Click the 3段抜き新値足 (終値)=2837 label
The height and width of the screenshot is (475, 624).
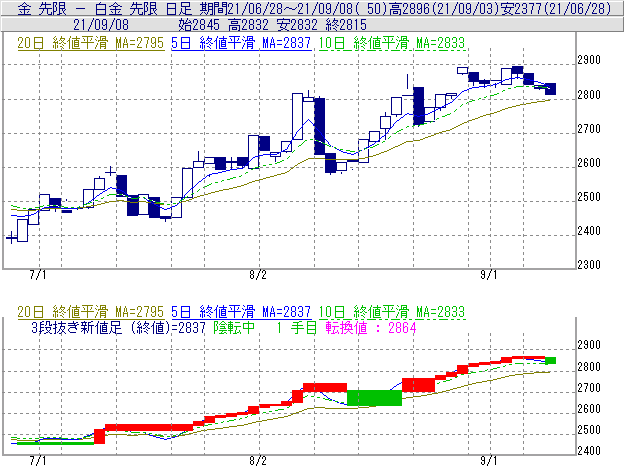coord(118,328)
